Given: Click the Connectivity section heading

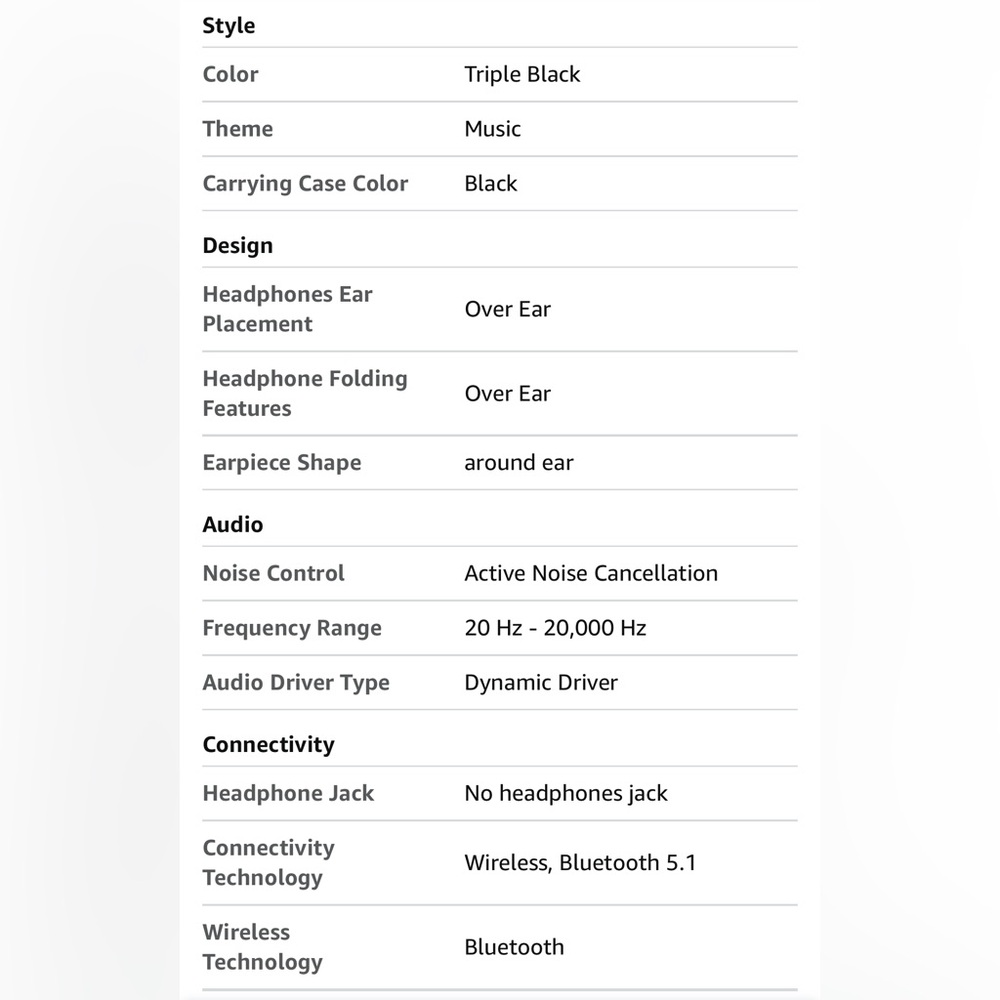Looking at the screenshot, I should (268, 744).
